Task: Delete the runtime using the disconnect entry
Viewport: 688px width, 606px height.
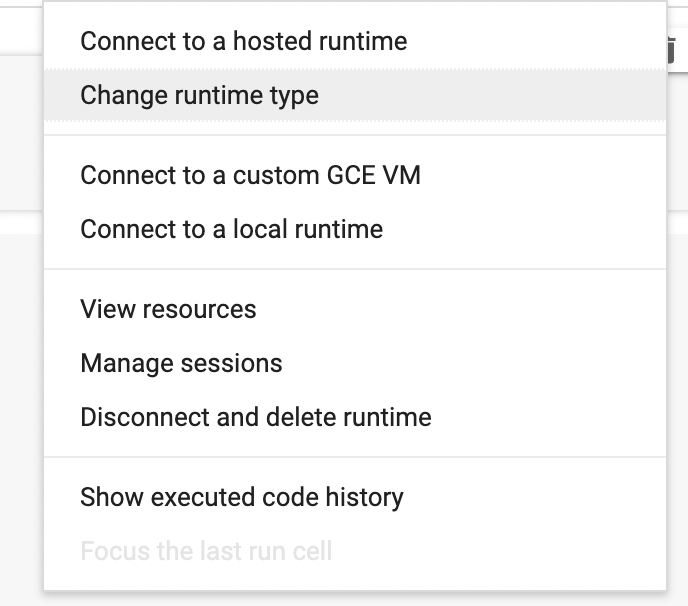Action: (255, 418)
